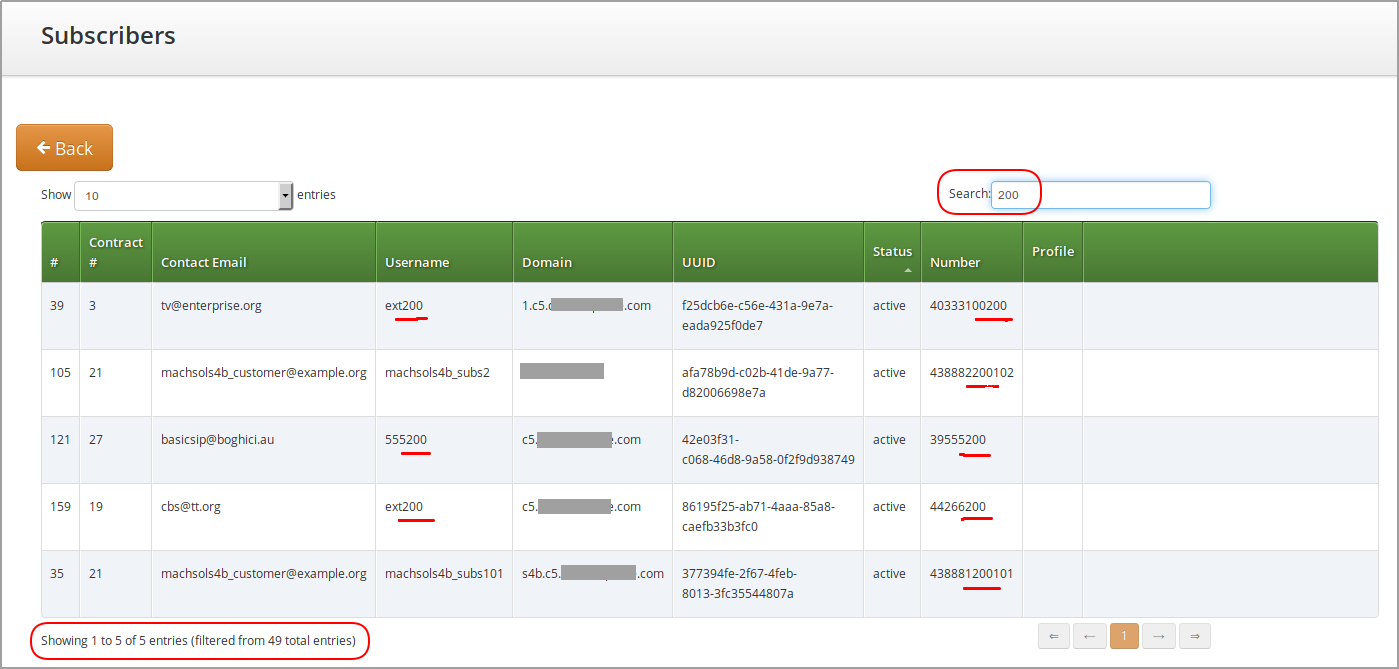Click the entries-per-page dropdown arrow
The image size is (1399, 669).
285,195
